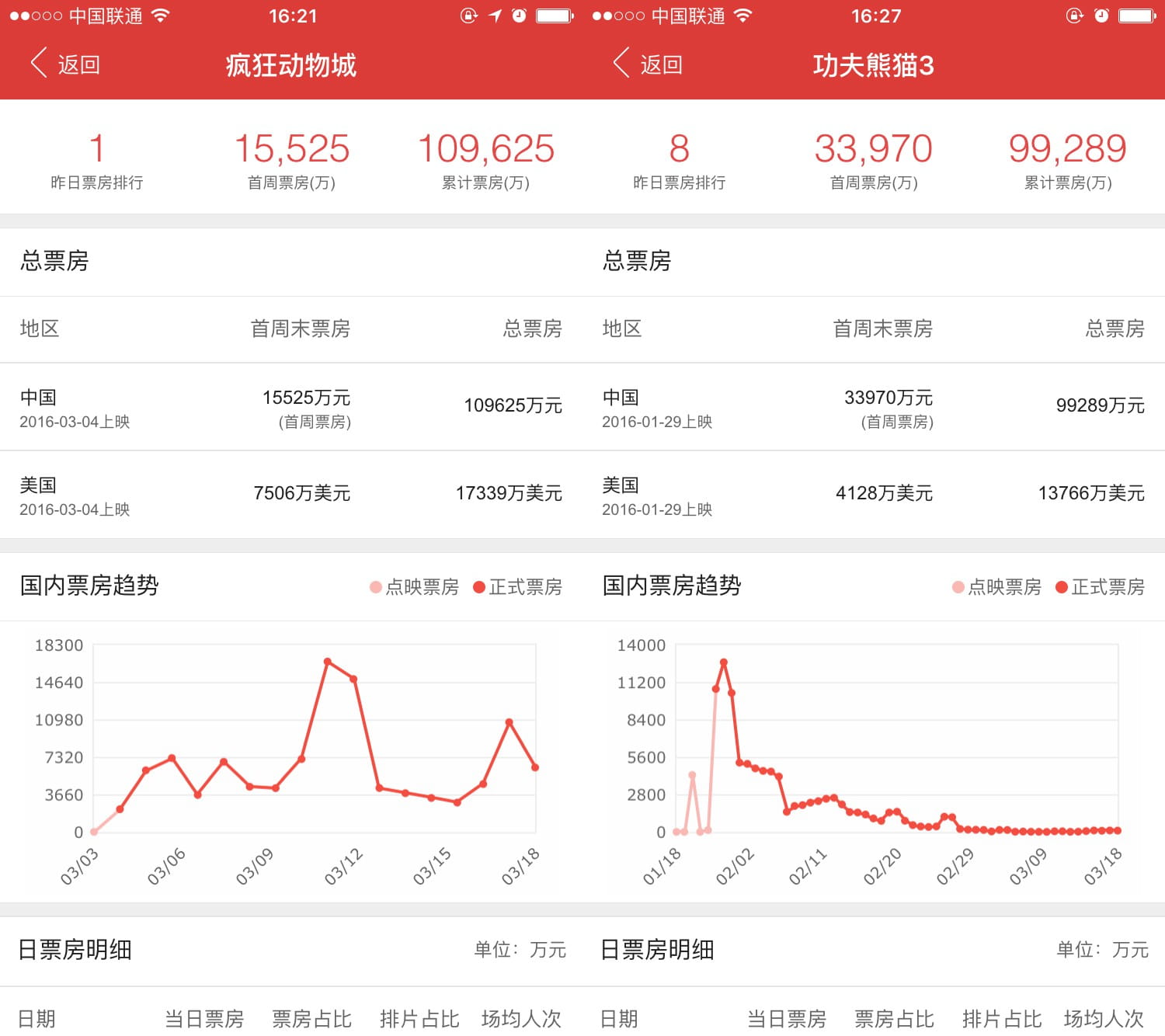
Task: Tap 日票房明细 heading on 功夫熊猫3 screen
Action: tap(657, 950)
